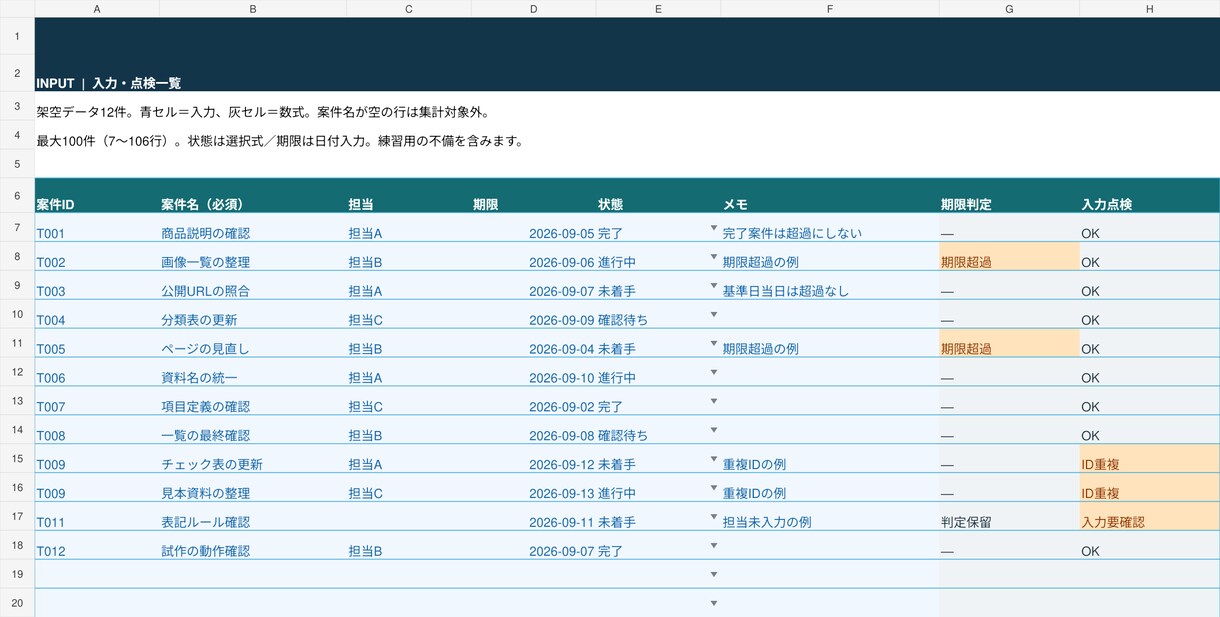Screen dimensions: 1220x617
Task: Select row 19 header number
Action: coord(17,574)
